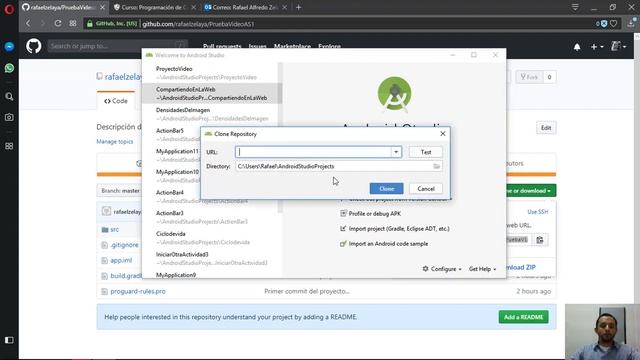This screenshot has height=360, width=640.
Task: Open Marketplace in GitHub navigation
Action: (292, 46)
